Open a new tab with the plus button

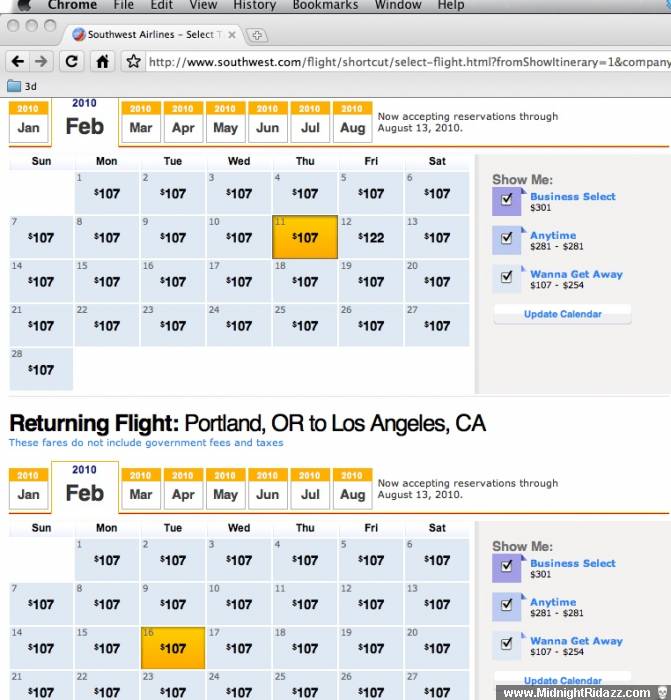point(257,35)
